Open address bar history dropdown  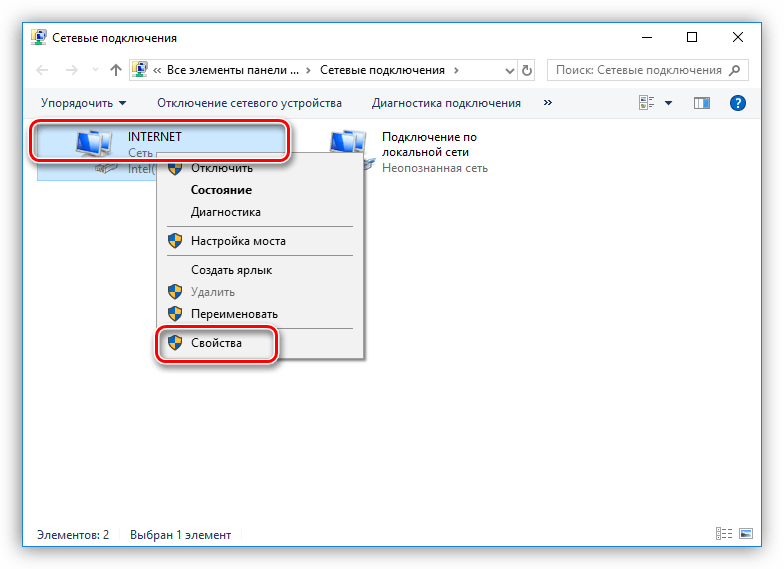510,70
